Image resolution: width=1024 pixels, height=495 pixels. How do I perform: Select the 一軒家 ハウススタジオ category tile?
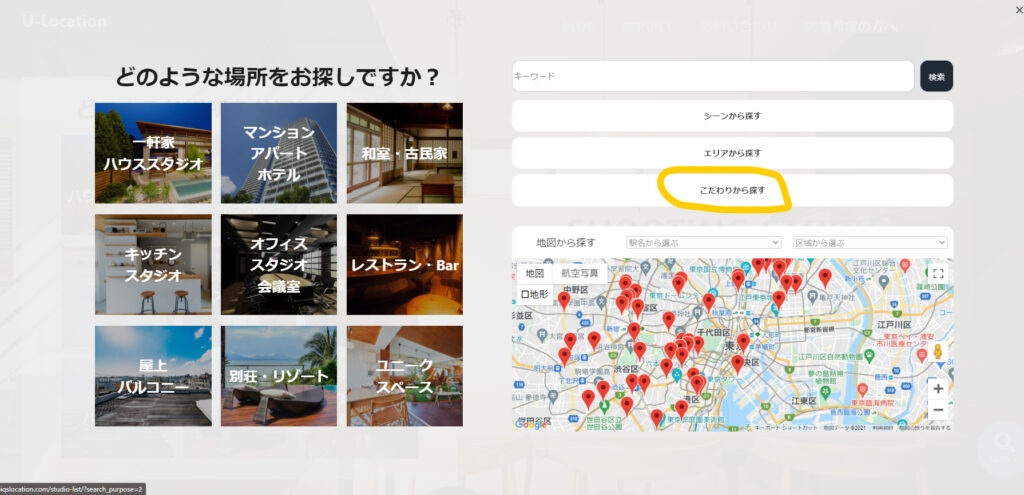point(153,153)
